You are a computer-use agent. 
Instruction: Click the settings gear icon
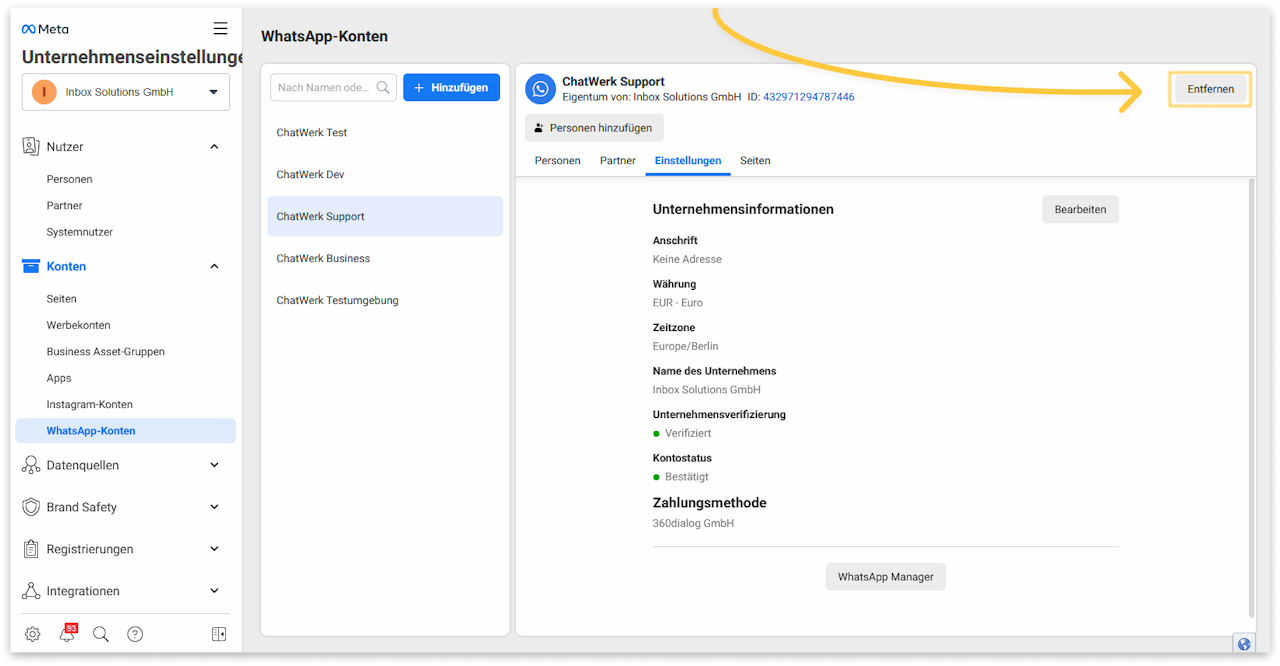coord(32,634)
